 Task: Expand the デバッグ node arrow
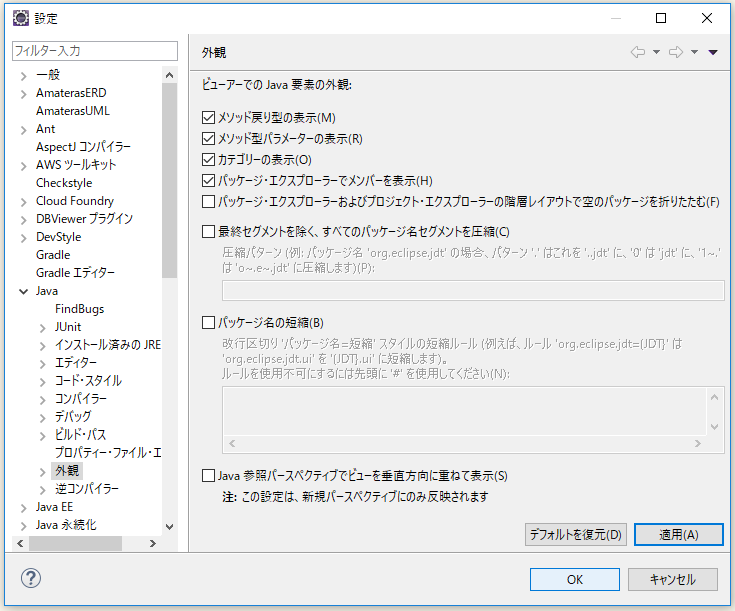click(43, 418)
